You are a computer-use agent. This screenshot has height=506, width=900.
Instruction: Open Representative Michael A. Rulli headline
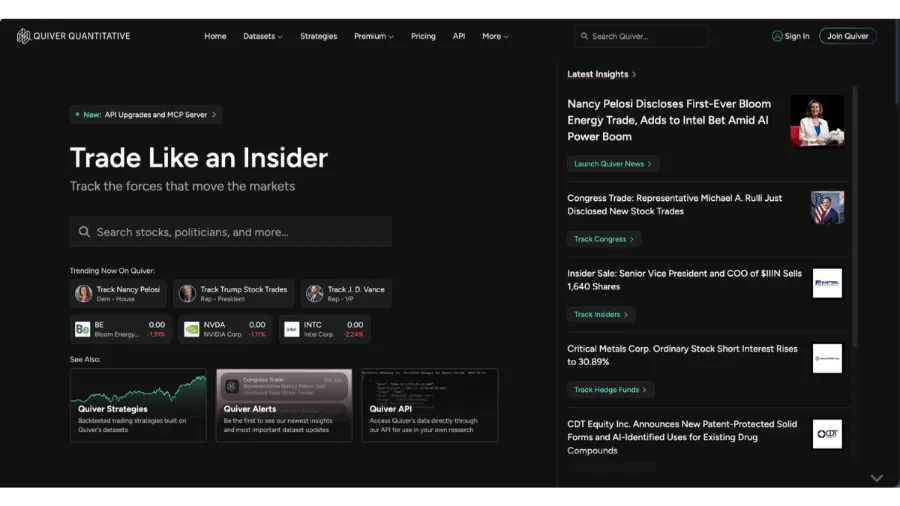point(674,205)
